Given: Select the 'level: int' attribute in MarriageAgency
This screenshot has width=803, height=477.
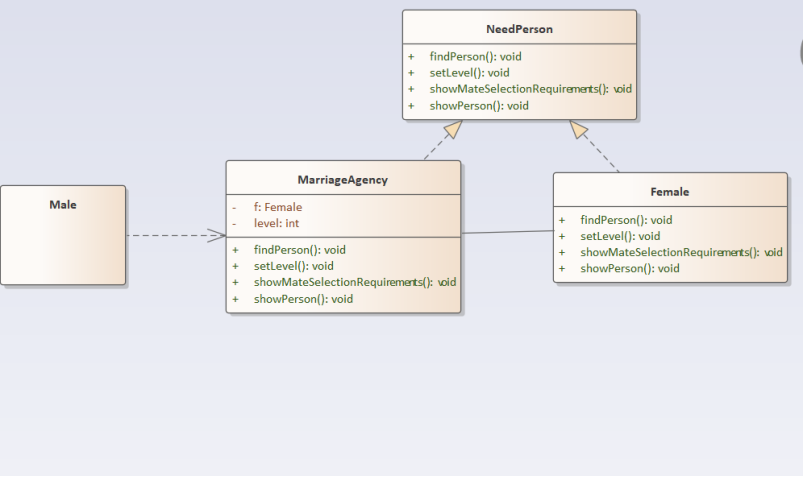Looking at the screenshot, I should pyautogui.click(x=276, y=223).
